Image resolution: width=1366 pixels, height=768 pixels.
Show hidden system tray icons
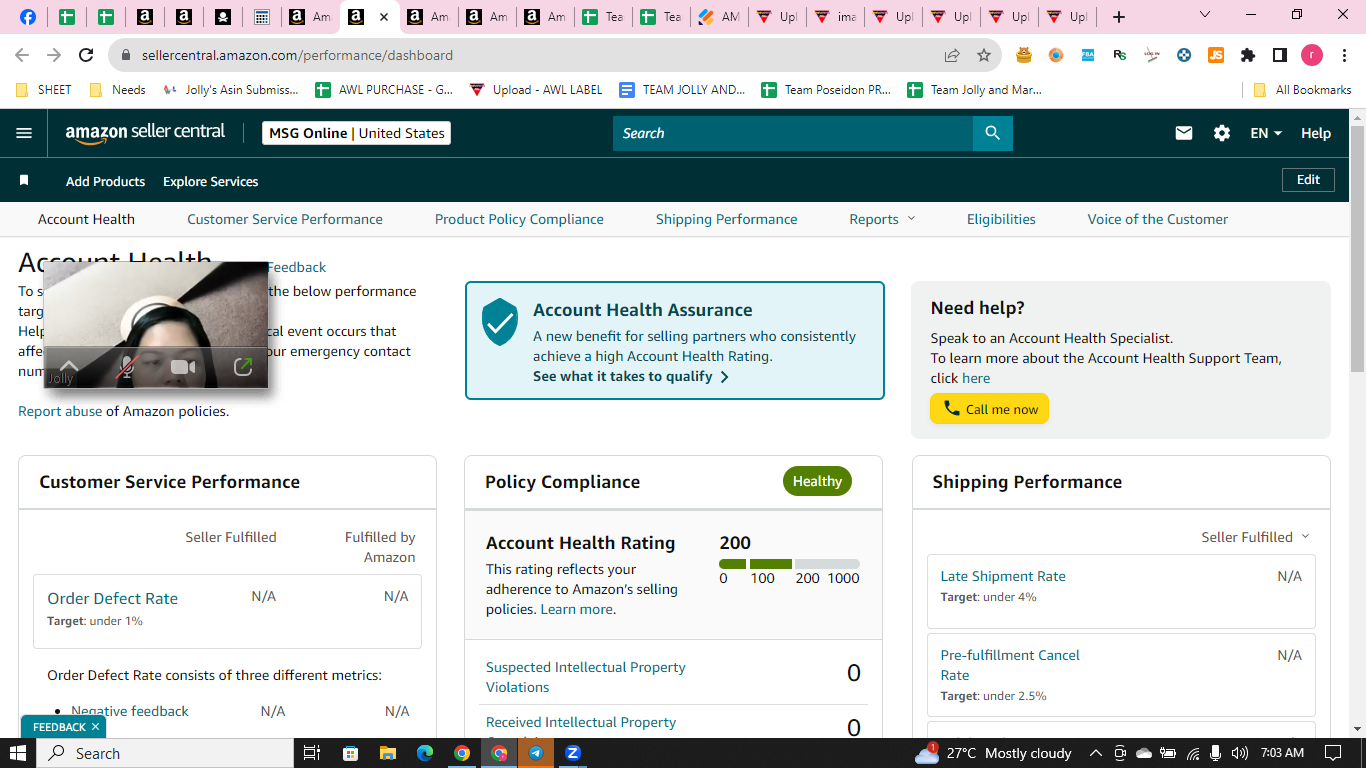click(1095, 753)
